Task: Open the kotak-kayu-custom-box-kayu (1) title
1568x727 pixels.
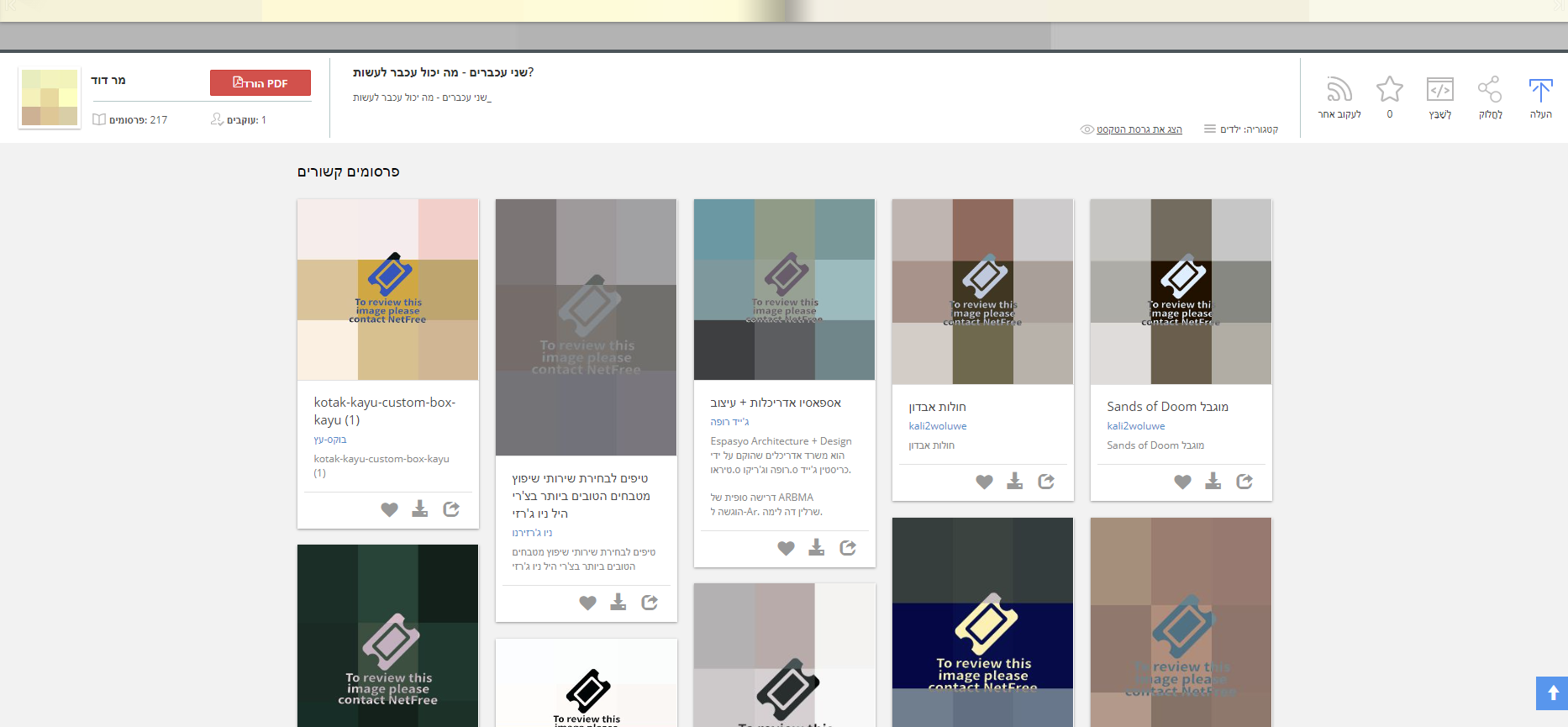Action: pyautogui.click(x=385, y=411)
